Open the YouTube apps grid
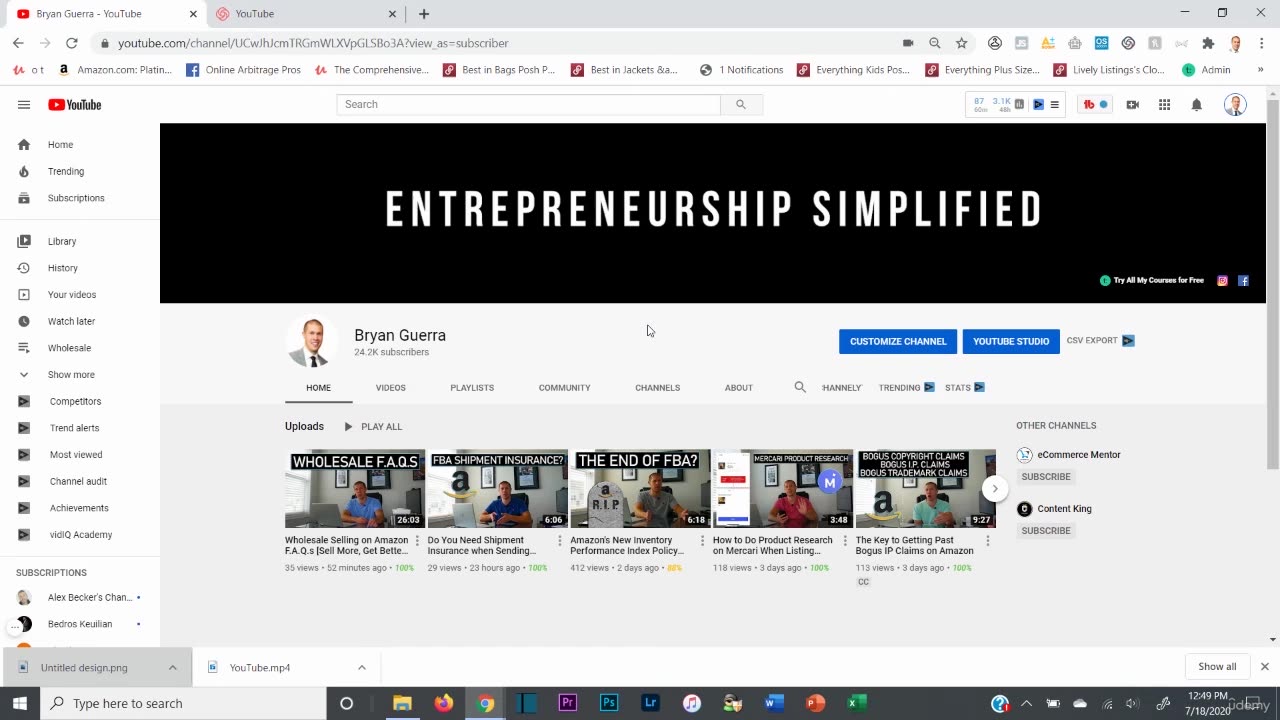Image resolution: width=1280 pixels, height=720 pixels. (1164, 104)
